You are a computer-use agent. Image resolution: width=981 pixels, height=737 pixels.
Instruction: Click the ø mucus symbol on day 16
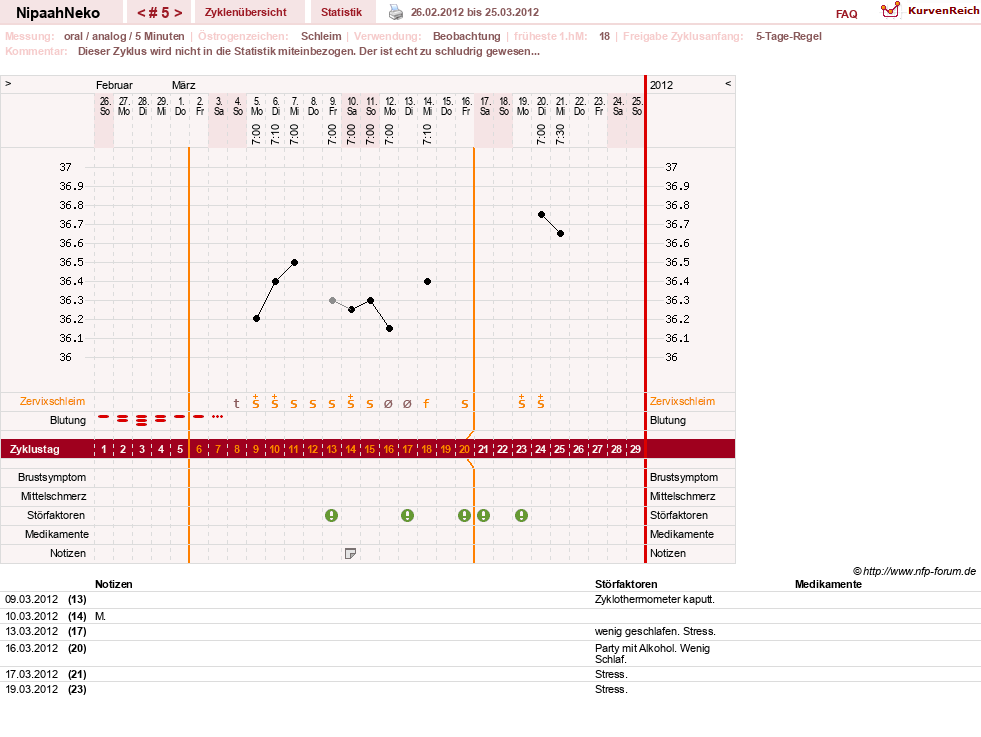pyautogui.click(x=388, y=404)
